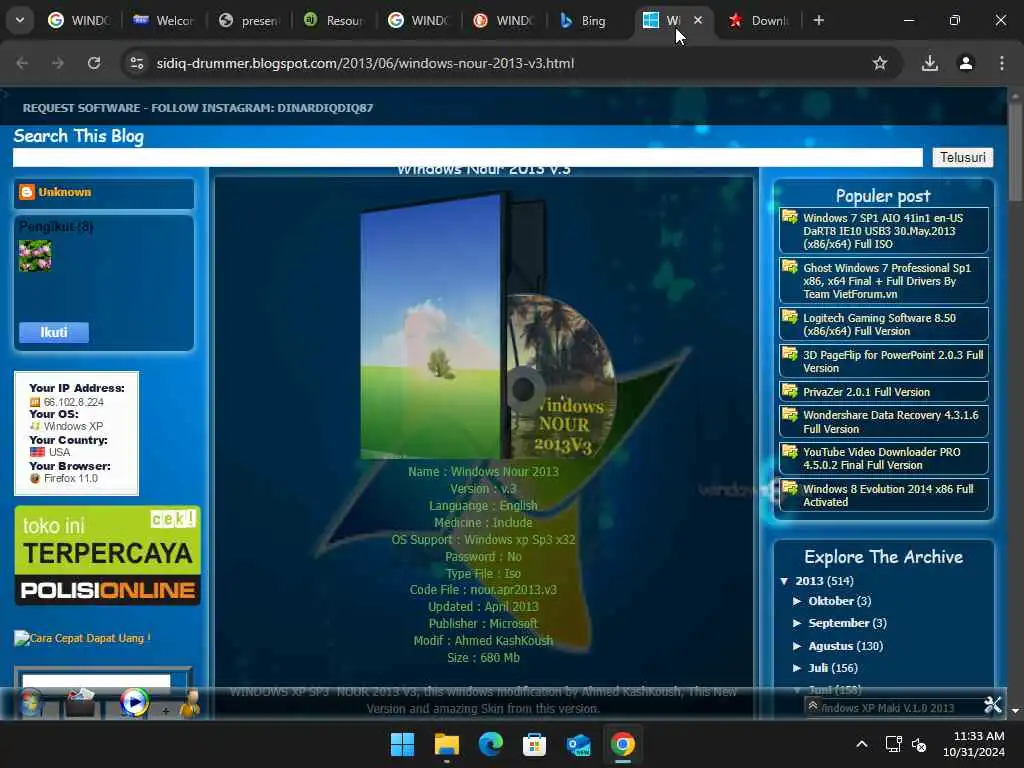Open tab search dropdown arrow
This screenshot has height=768, width=1024.
coord(20,20)
